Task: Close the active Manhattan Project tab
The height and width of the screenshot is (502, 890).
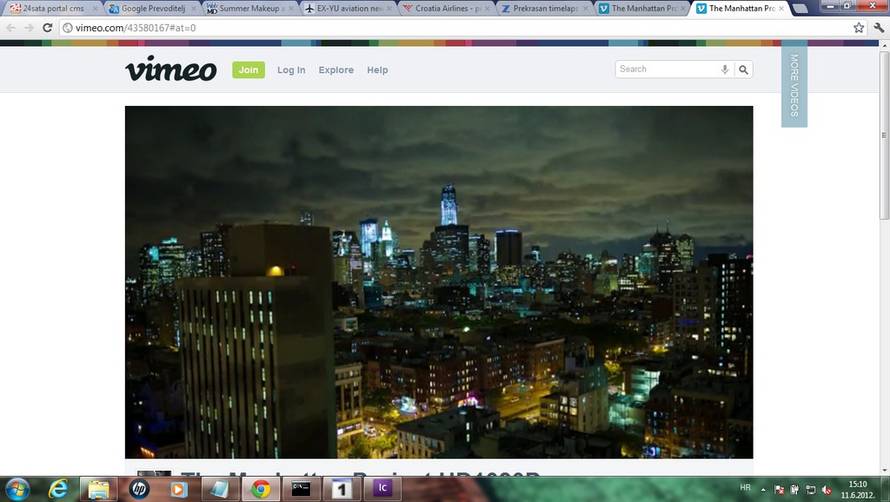Action: pyautogui.click(x=782, y=9)
